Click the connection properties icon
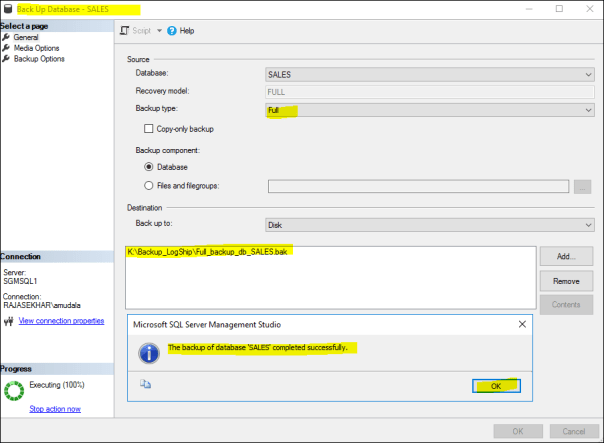The width and height of the screenshot is (604, 443). pyautogui.click(x=8, y=321)
